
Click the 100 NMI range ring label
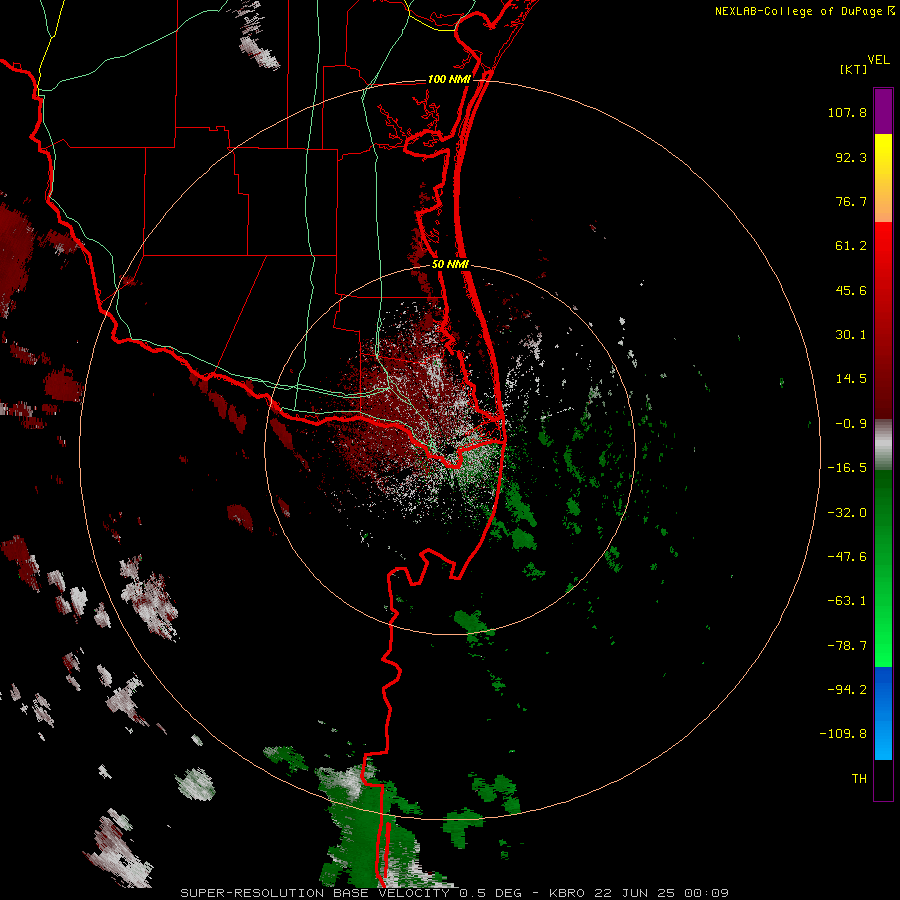tap(449, 79)
